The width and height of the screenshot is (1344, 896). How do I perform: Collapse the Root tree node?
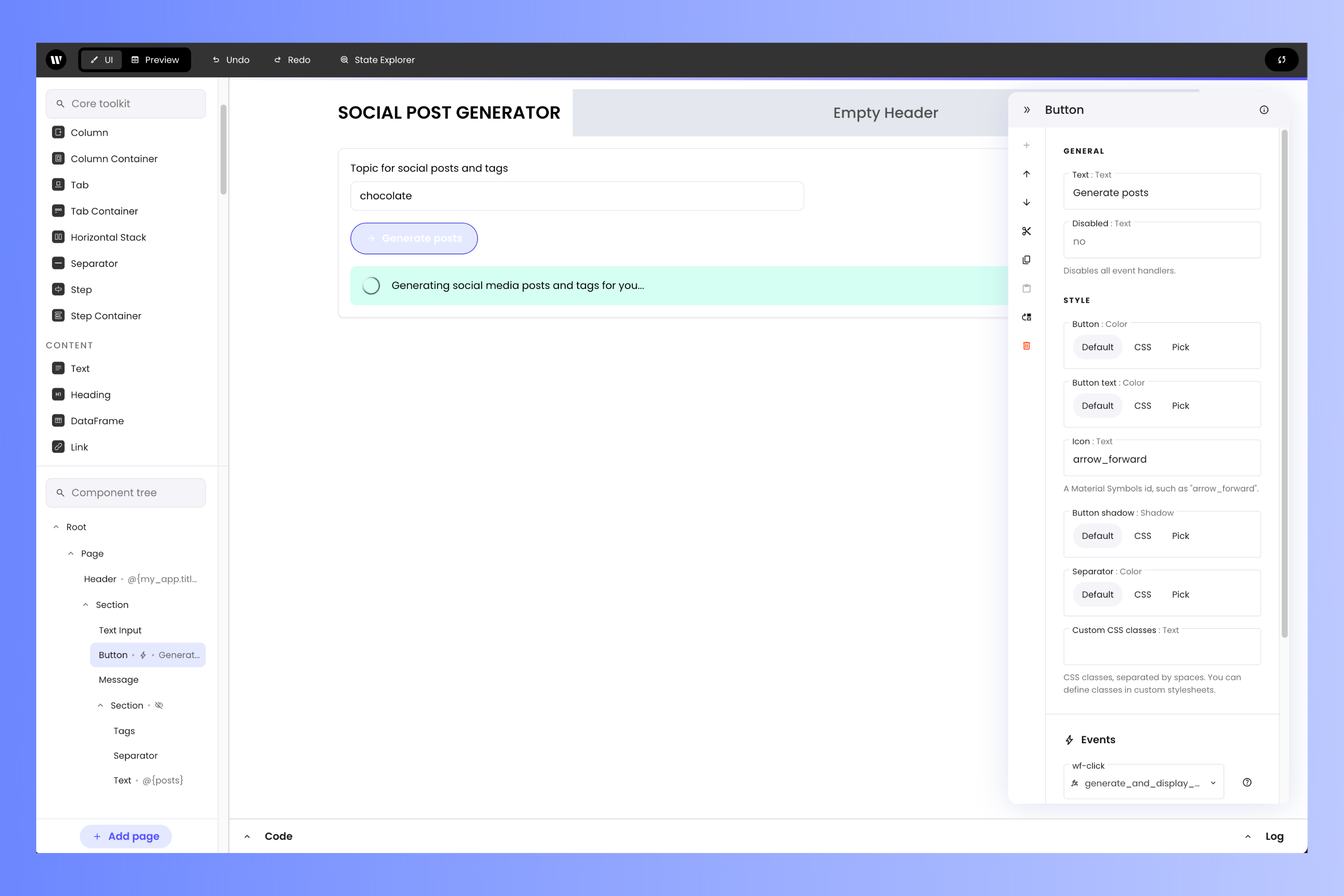coord(56,527)
